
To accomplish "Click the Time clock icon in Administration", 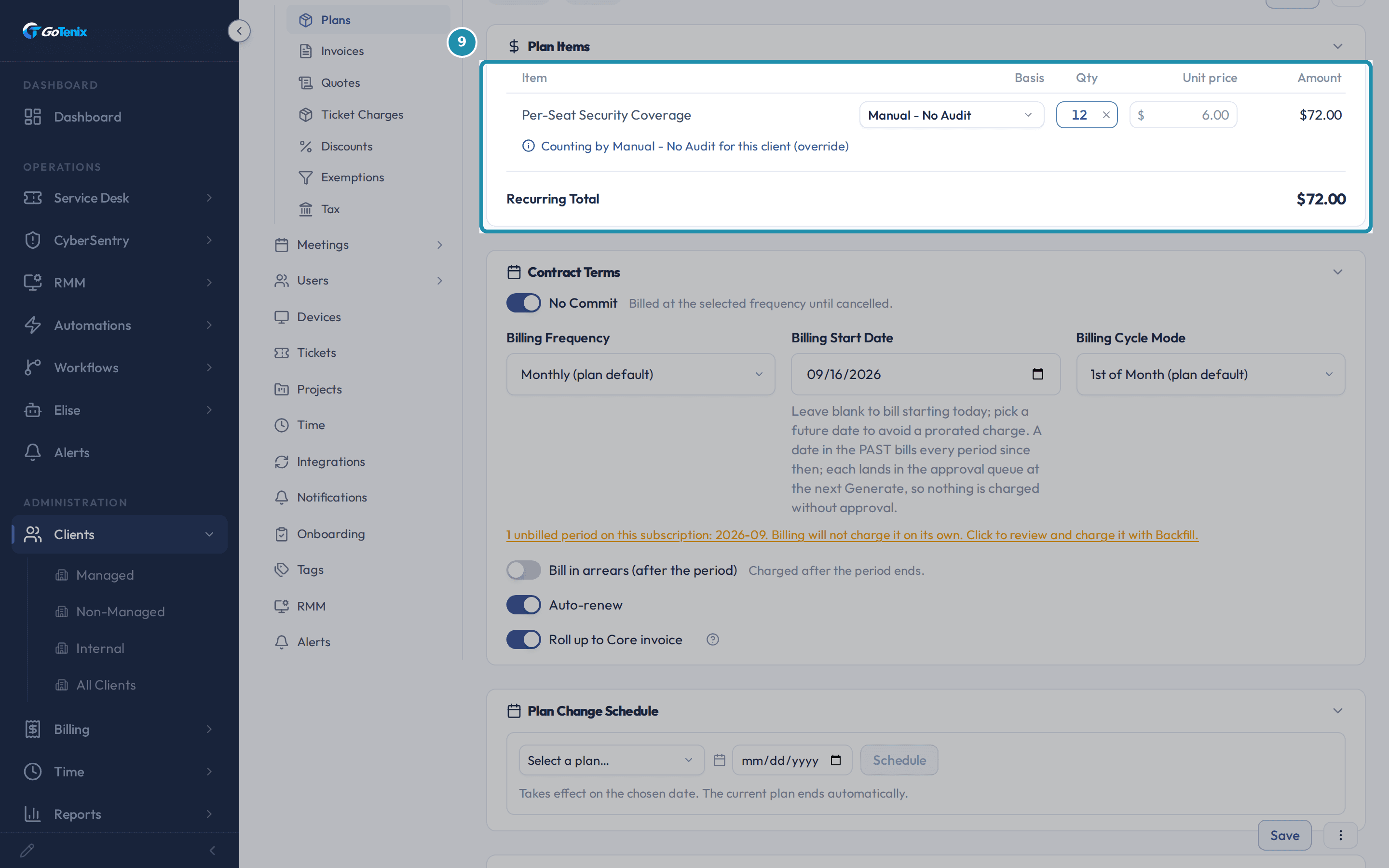I will (33, 772).
